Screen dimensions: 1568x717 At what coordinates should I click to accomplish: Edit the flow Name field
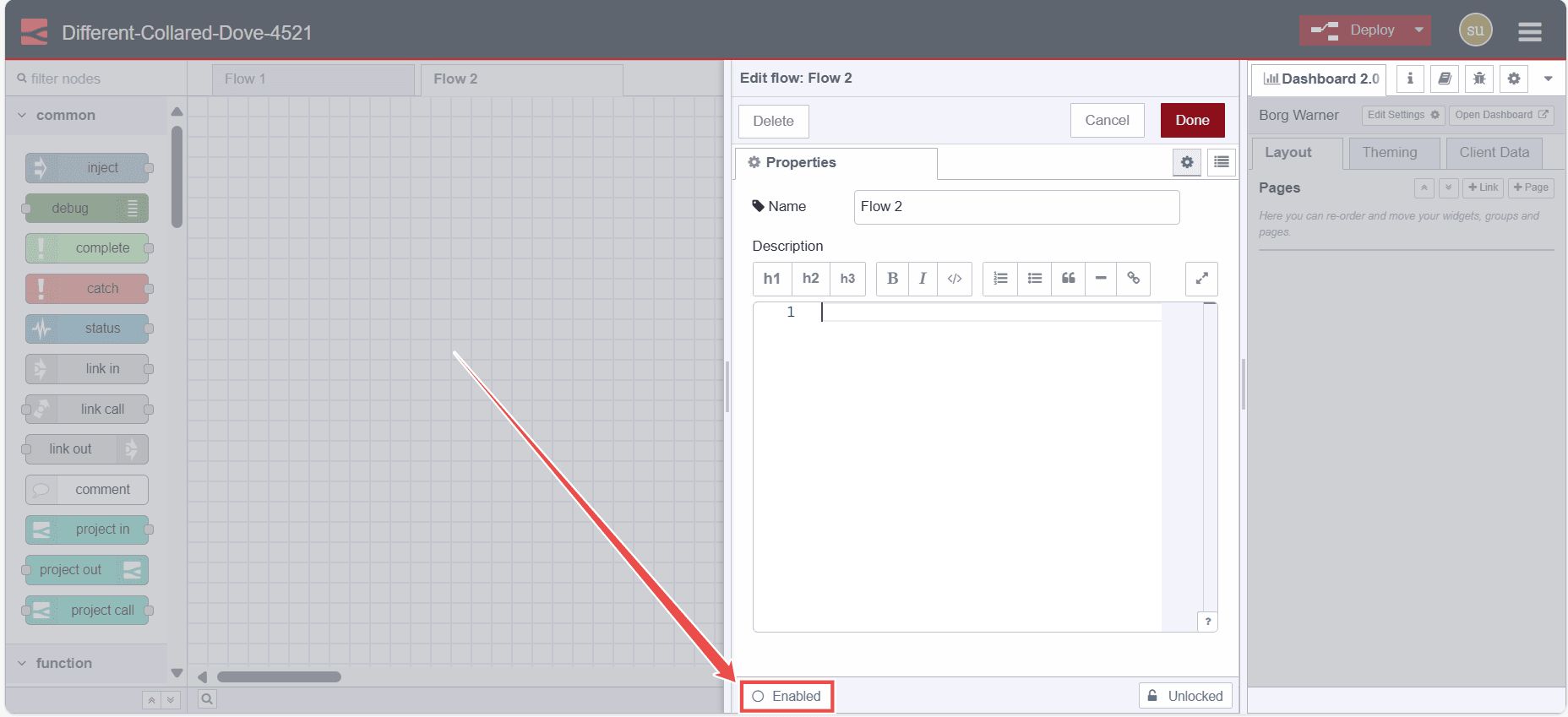(x=1016, y=207)
